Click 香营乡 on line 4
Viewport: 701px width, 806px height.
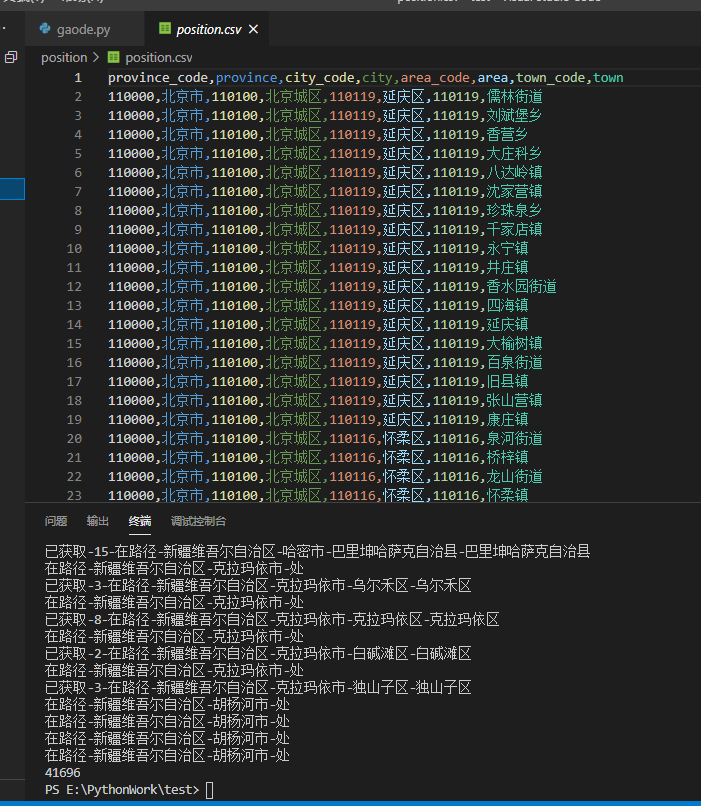point(507,135)
